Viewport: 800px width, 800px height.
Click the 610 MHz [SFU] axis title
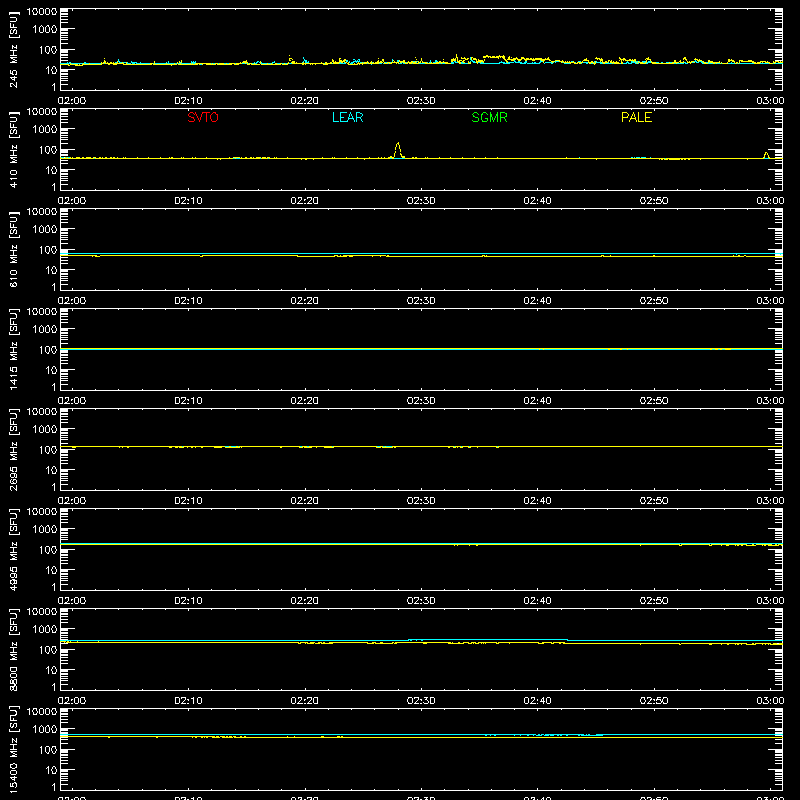tap(13, 249)
